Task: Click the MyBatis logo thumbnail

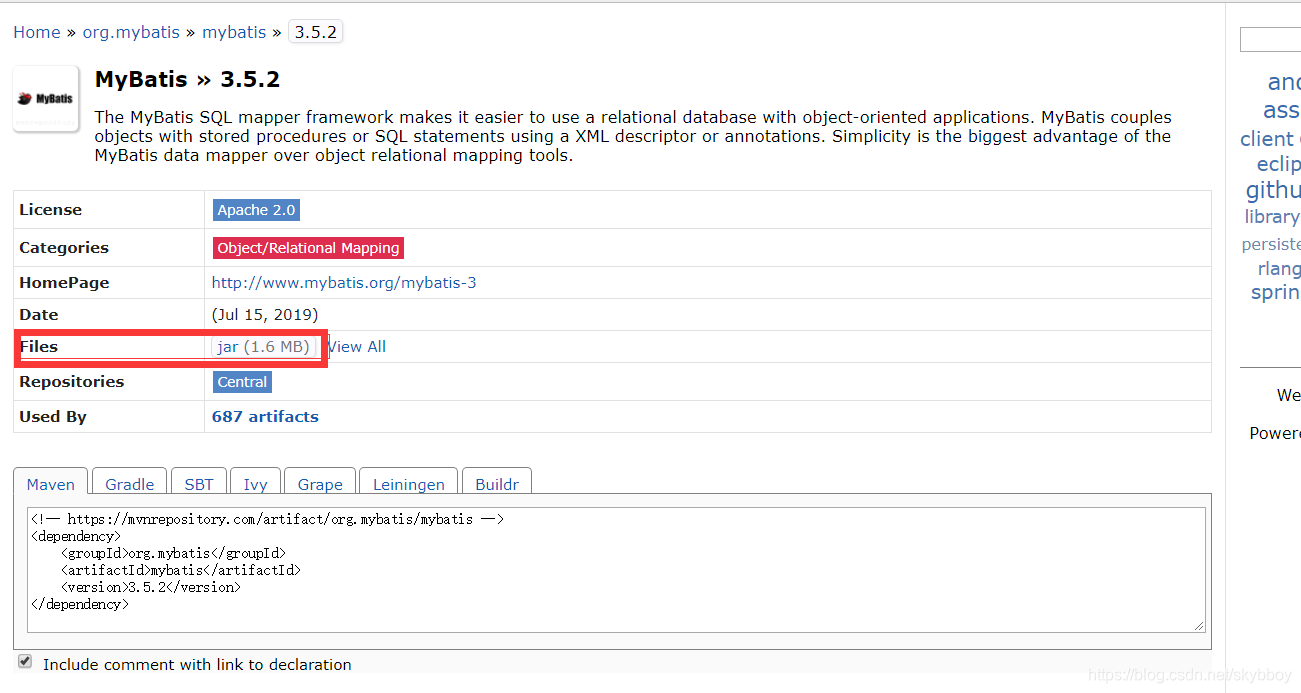Action: pyautogui.click(x=46, y=99)
